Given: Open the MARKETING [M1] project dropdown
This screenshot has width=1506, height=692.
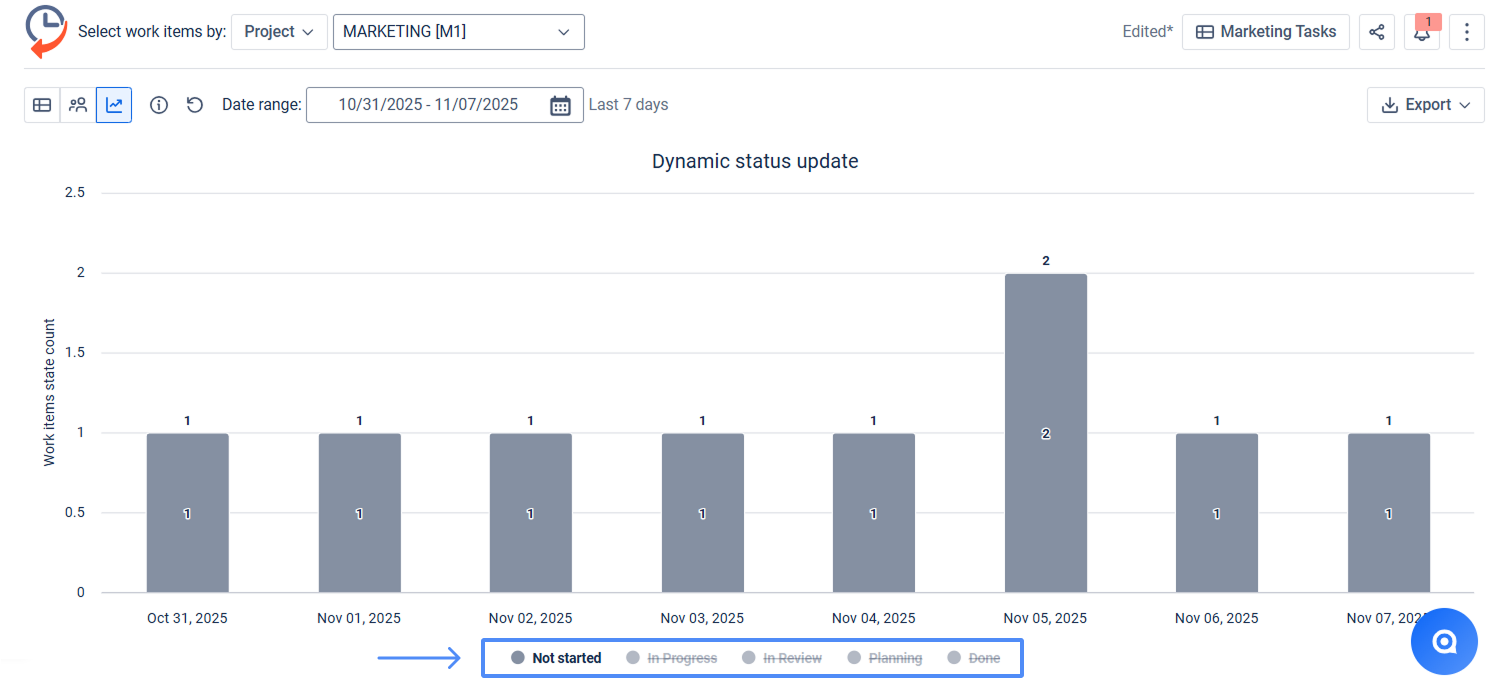Looking at the screenshot, I should 458,32.
